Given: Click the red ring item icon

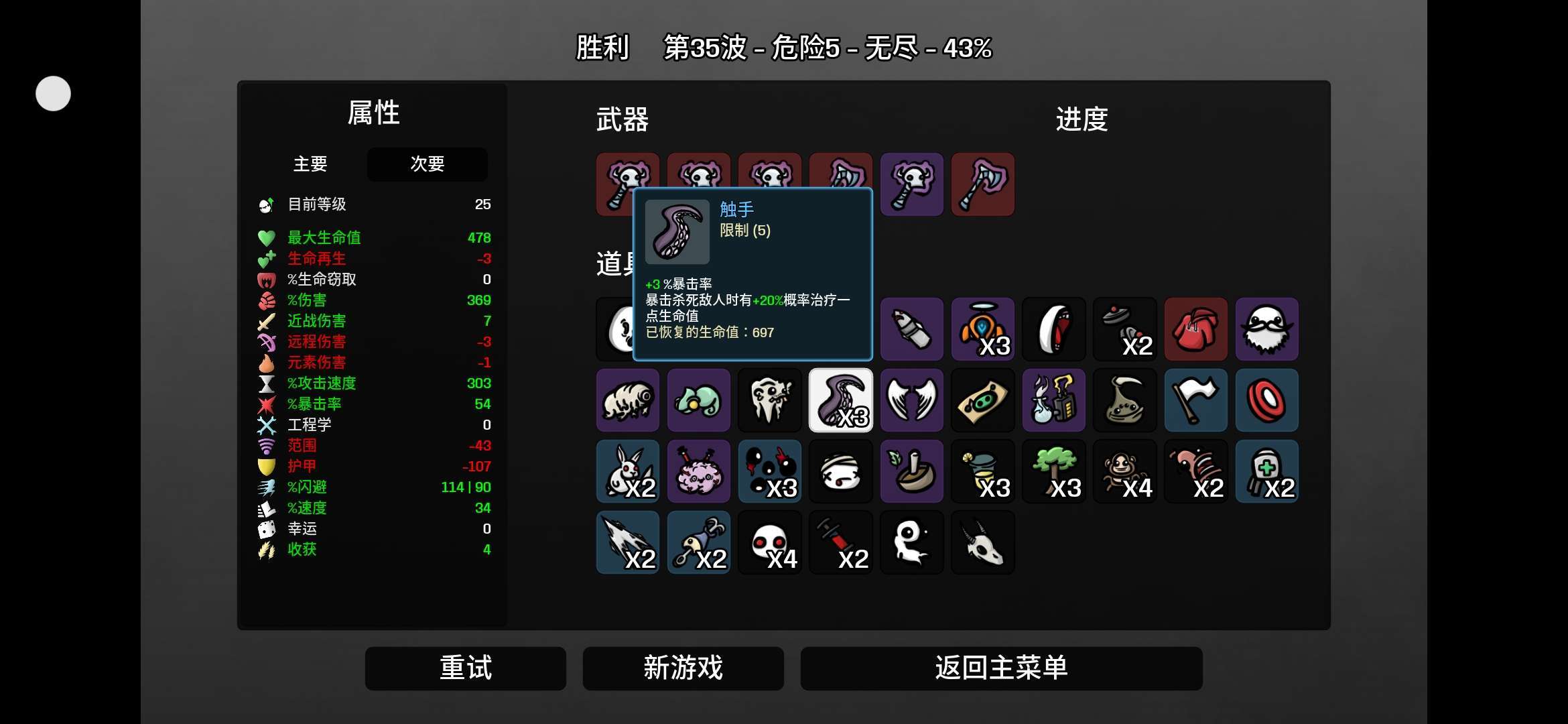Looking at the screenshot, I should tap(1267, 400).
